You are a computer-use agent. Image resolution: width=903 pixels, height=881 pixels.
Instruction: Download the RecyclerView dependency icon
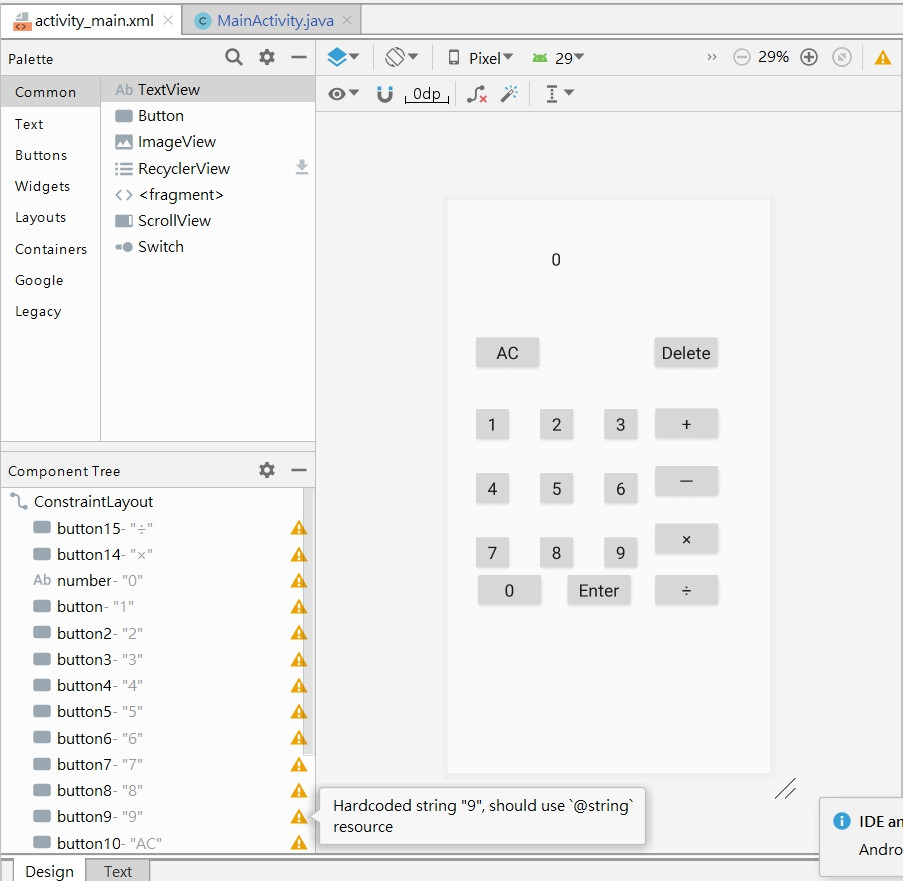click(x=302, y=167)
